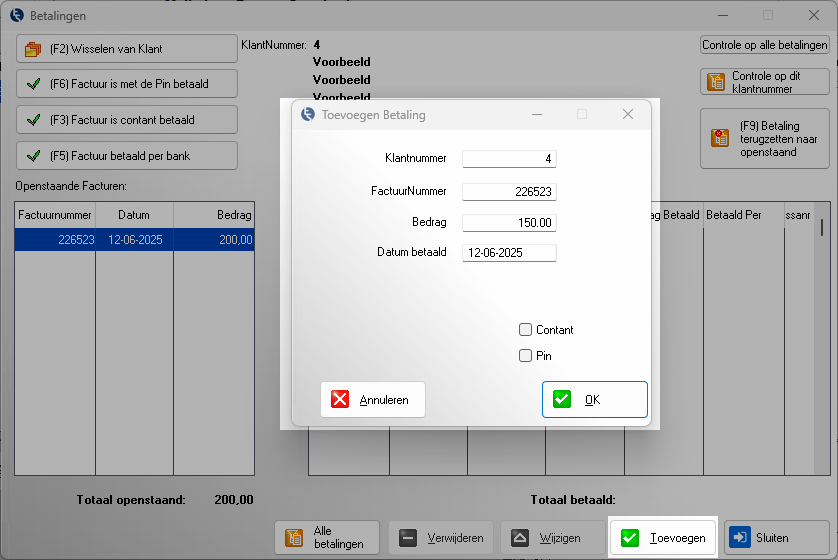The width and height of the screenshot is (838, 560).
Task: Select the amount cell 200,00 in the invoice row
Action: (214, 239)
